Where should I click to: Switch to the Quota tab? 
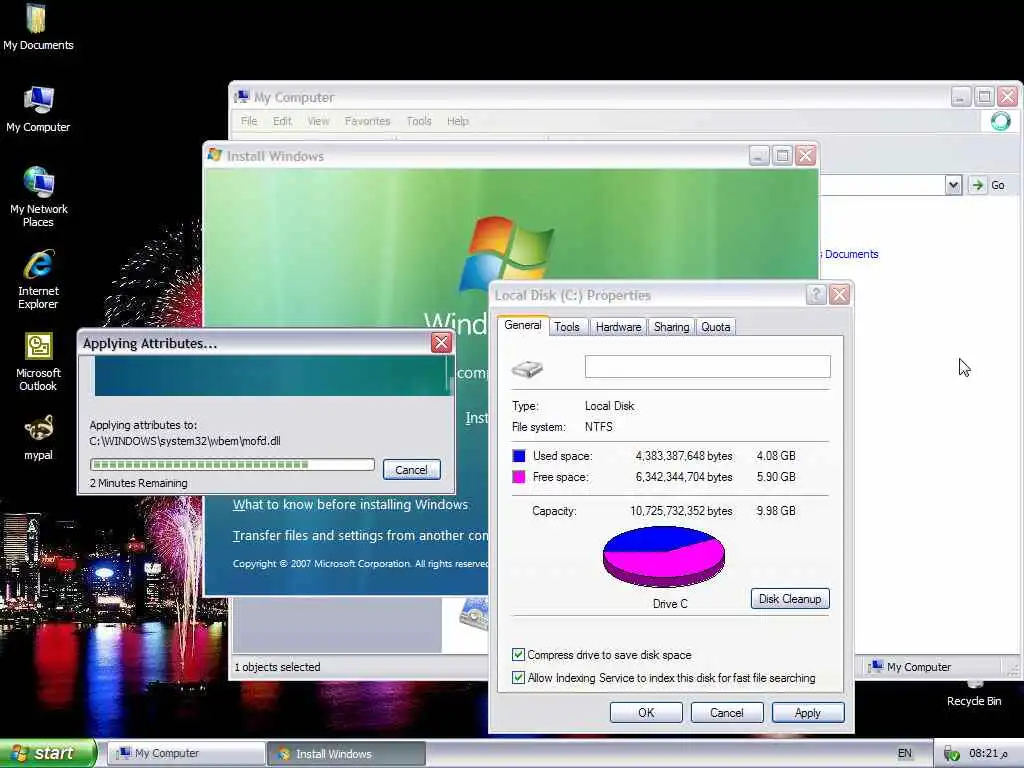(x=716, y=327)
